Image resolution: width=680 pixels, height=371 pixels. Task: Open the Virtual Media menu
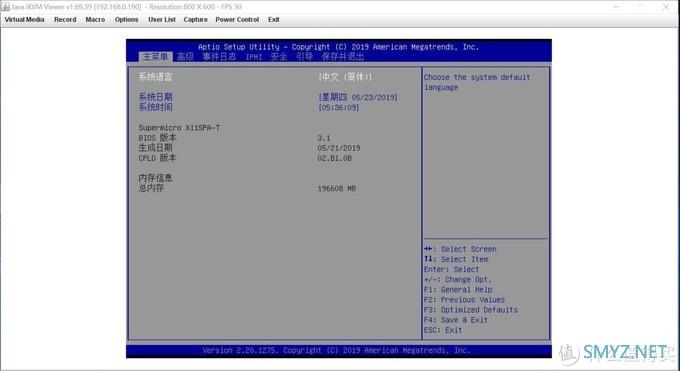point(24,20)
